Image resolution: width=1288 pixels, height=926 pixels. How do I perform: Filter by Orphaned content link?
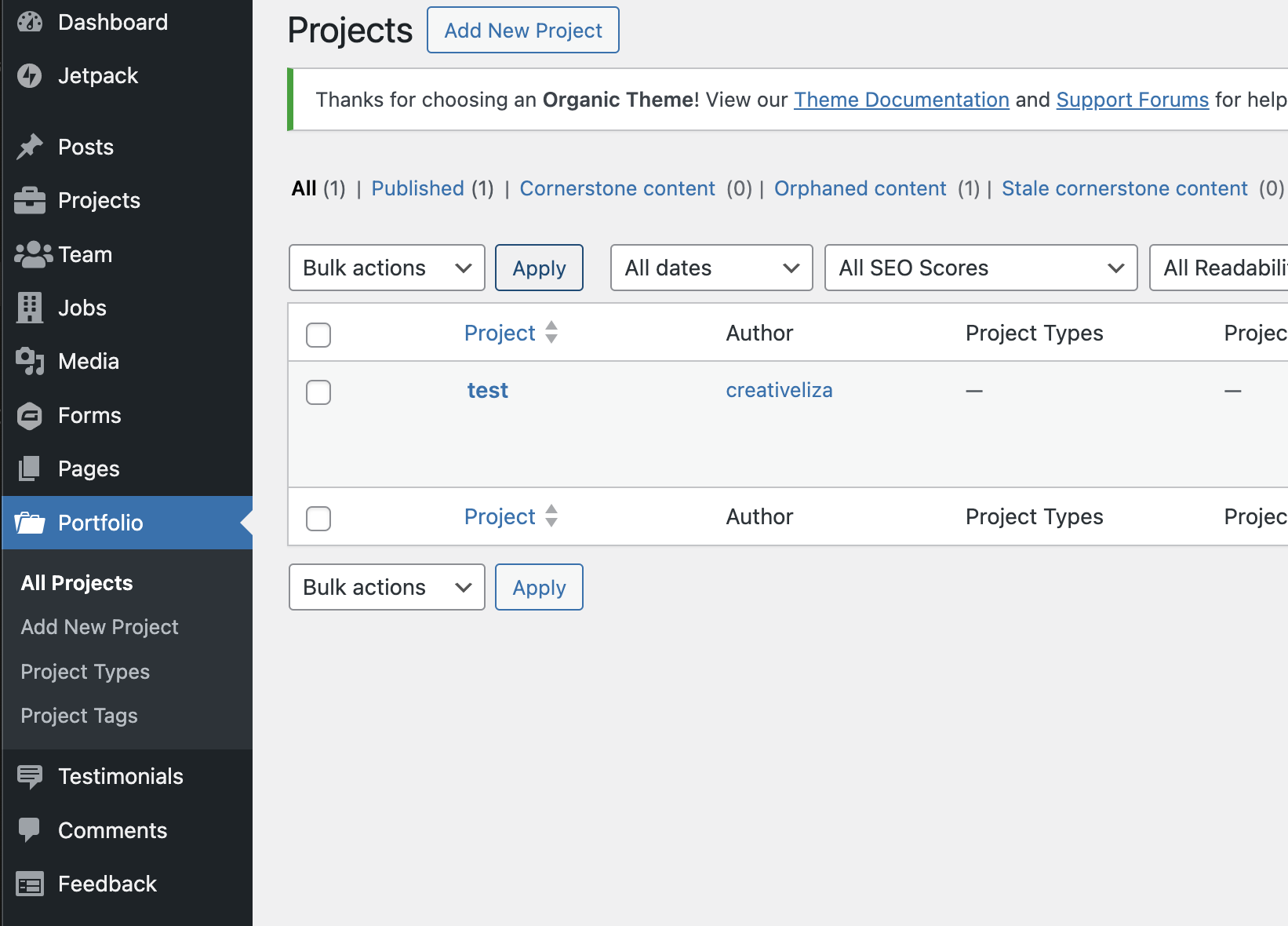coord(860,188)
